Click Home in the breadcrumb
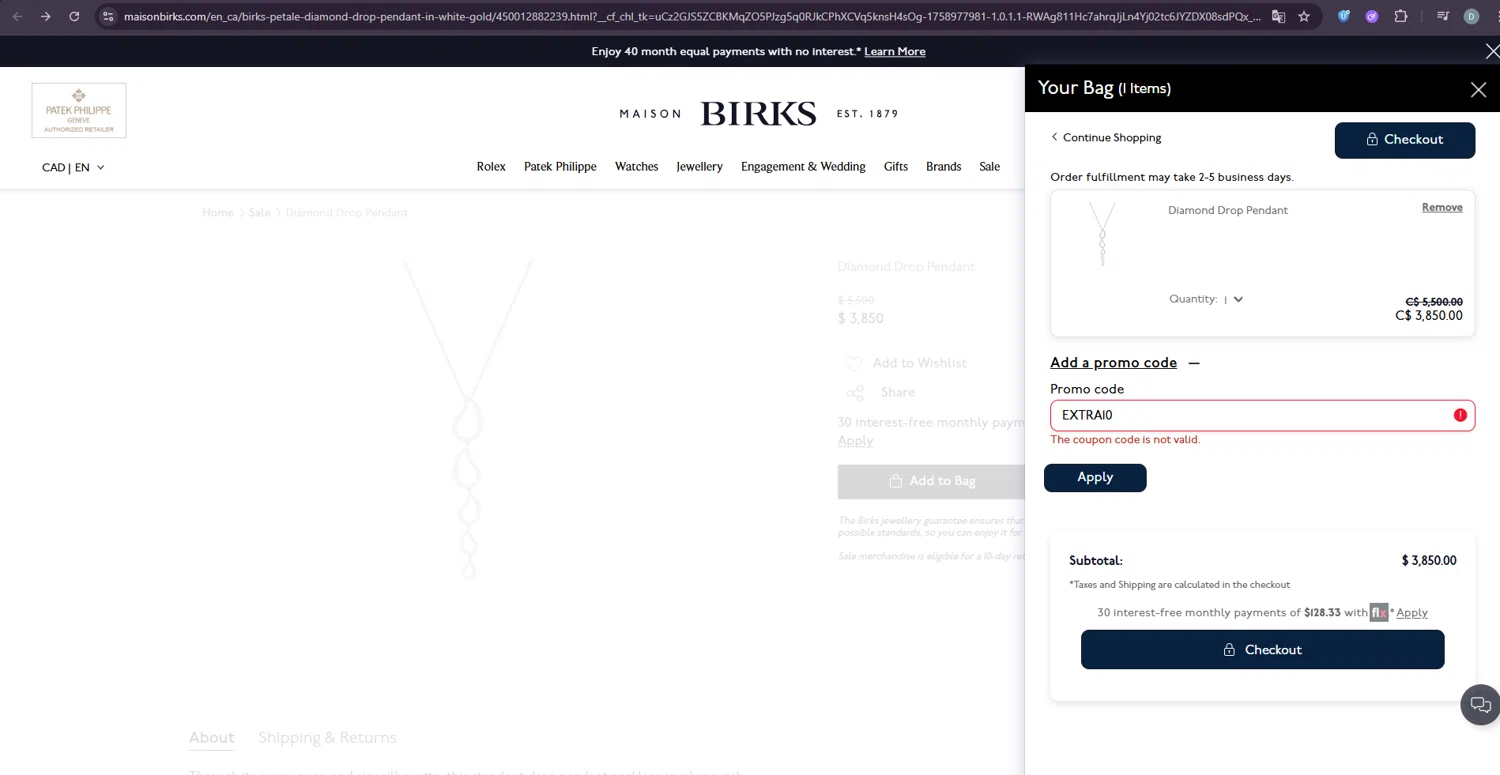Image resolution: width=1500 pixels, height=775 pixels. (x=218, y=213)
